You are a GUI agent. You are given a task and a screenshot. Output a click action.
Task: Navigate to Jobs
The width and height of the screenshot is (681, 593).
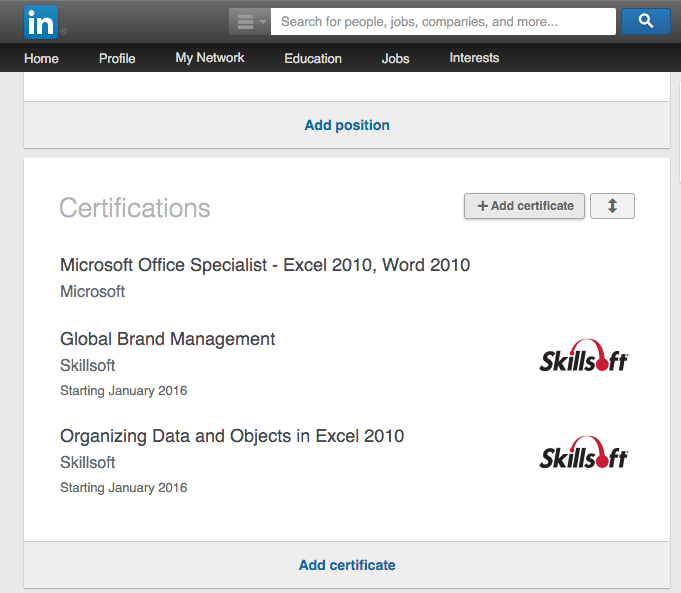point(395,59)
